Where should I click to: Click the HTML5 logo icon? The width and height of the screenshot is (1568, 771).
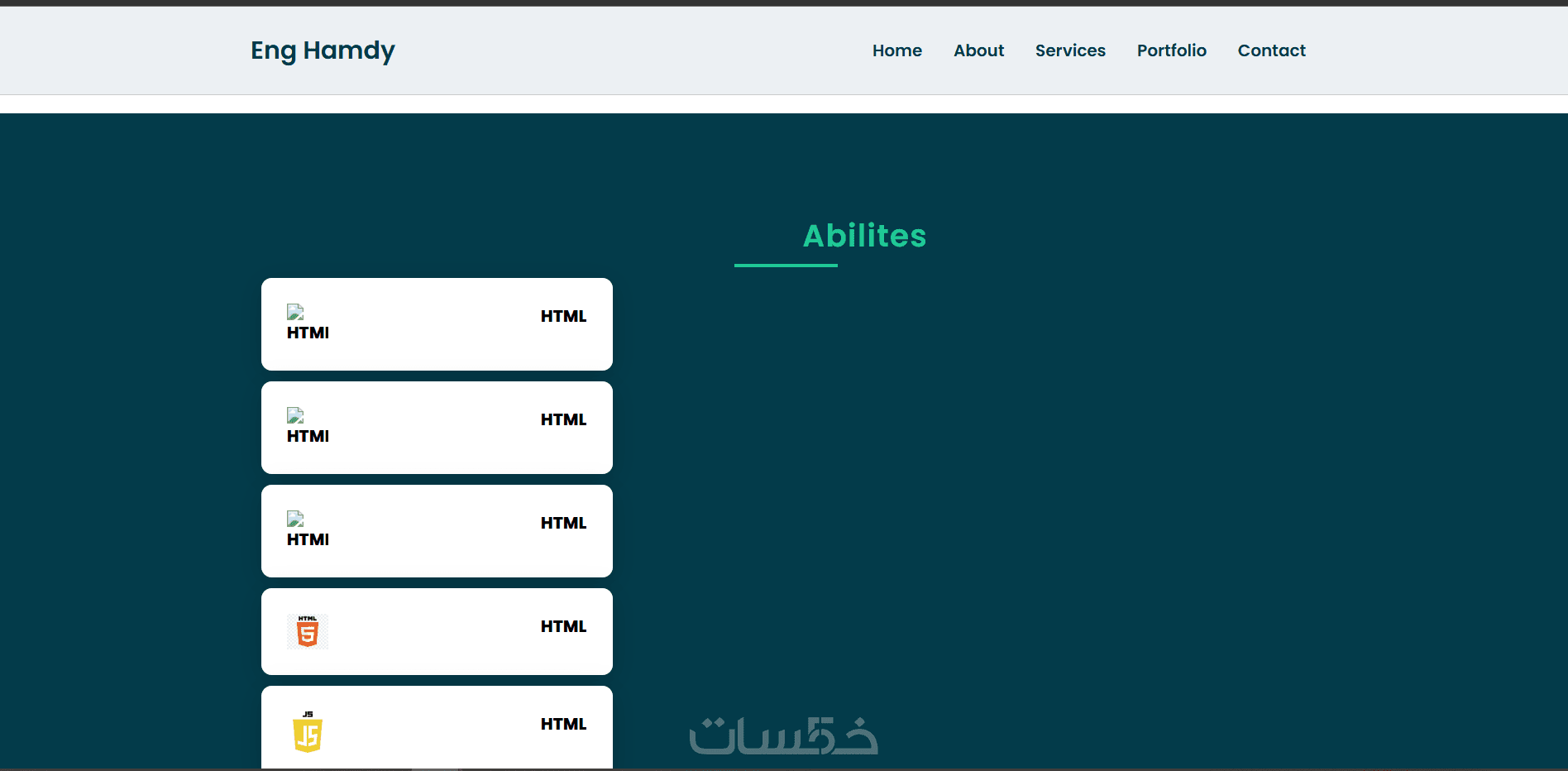point(308,632)
